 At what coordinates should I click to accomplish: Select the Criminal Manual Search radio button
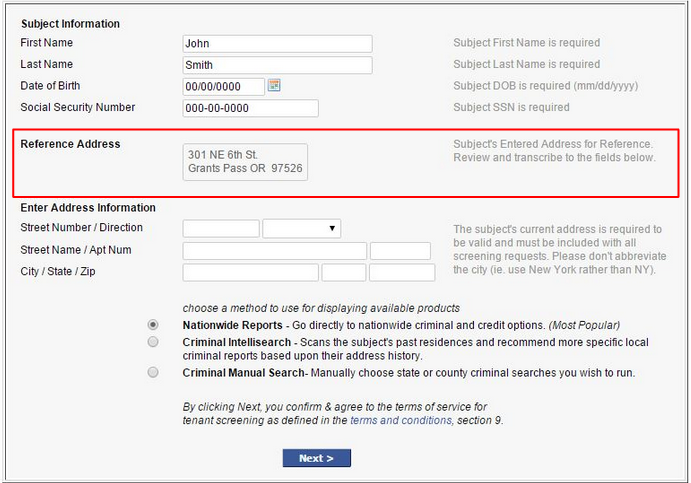(153, 372)
